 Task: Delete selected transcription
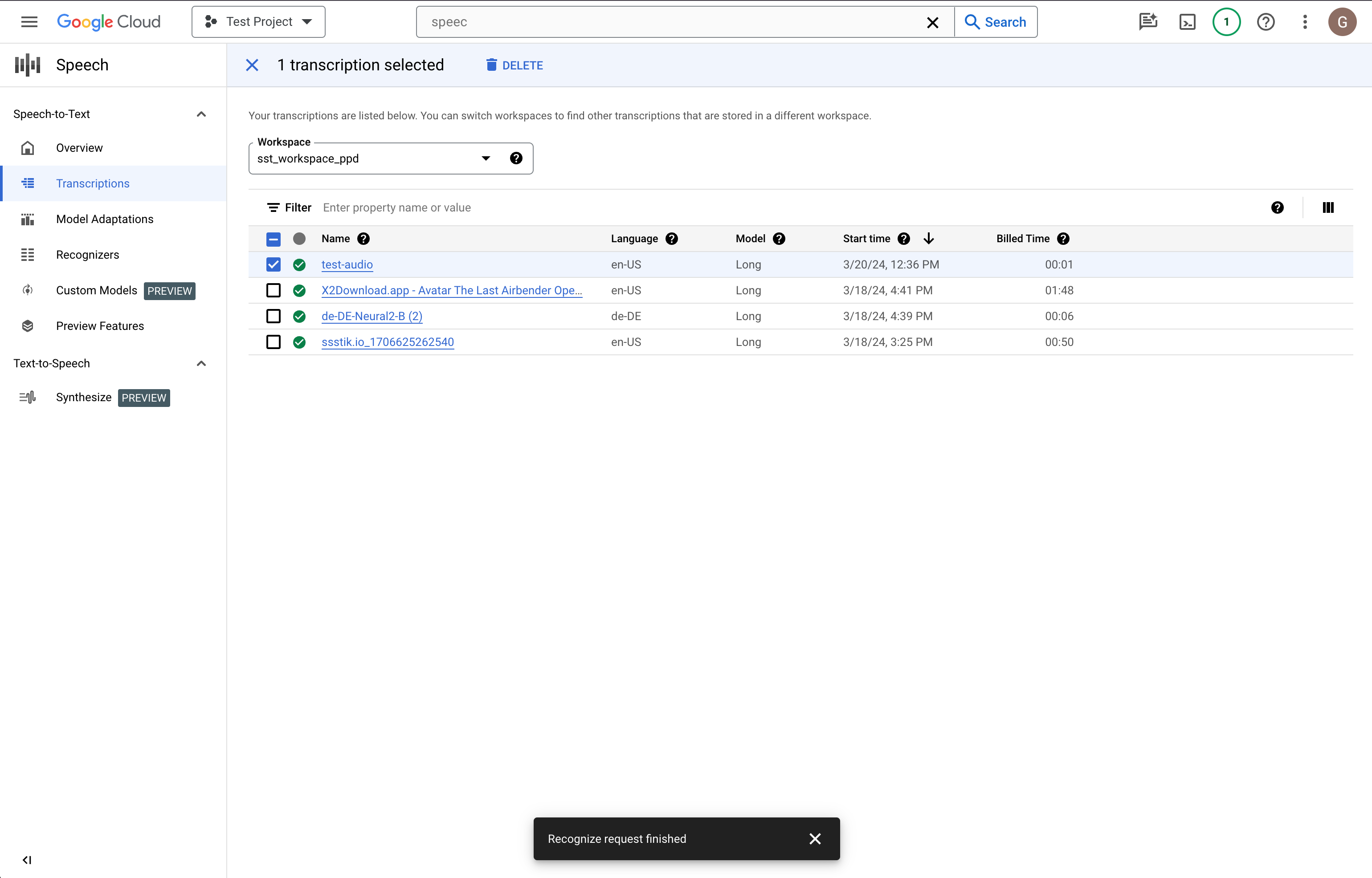tap(514, 65)
